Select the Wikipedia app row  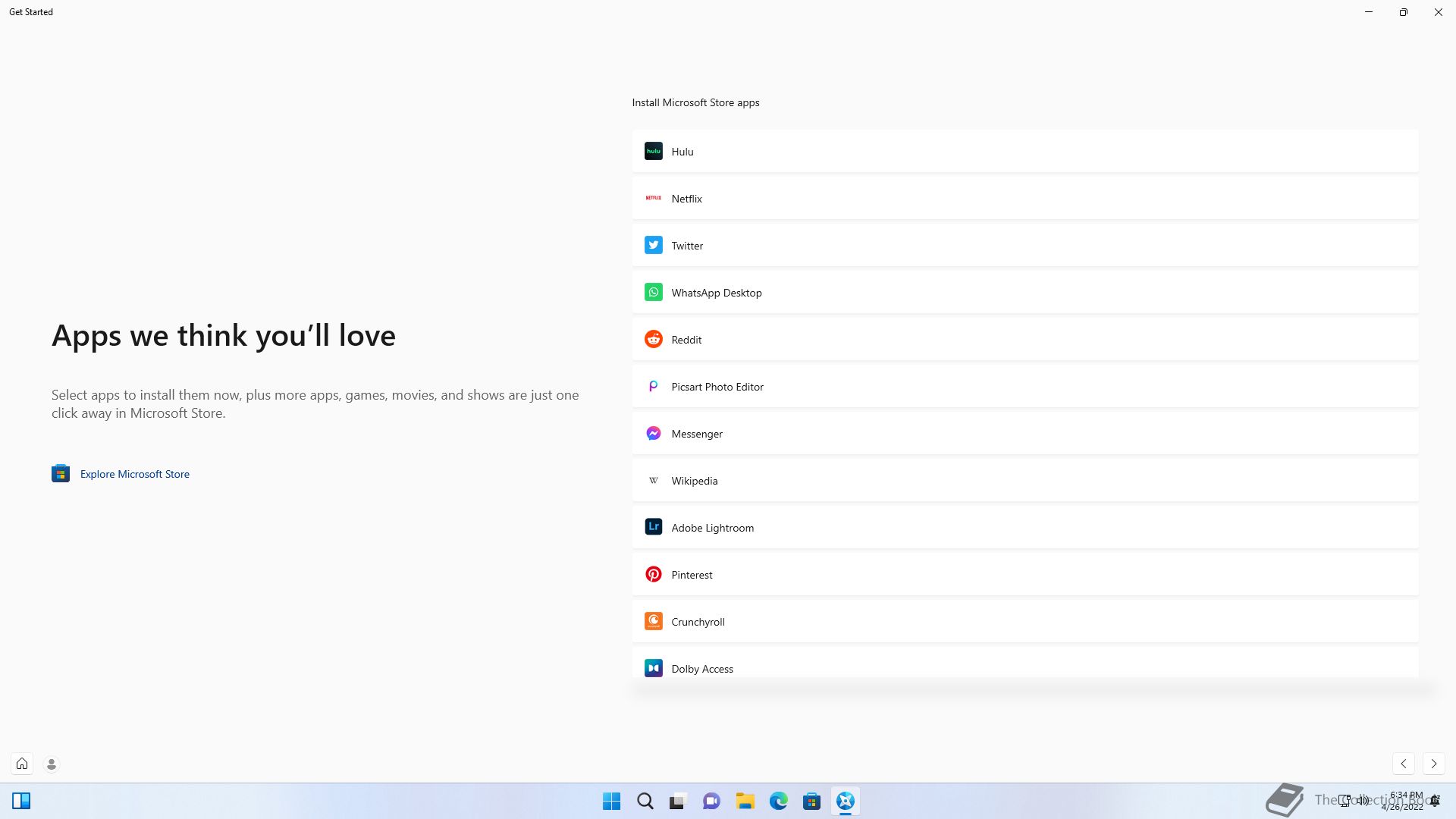pyautogui.click(x=1024, y=480)
